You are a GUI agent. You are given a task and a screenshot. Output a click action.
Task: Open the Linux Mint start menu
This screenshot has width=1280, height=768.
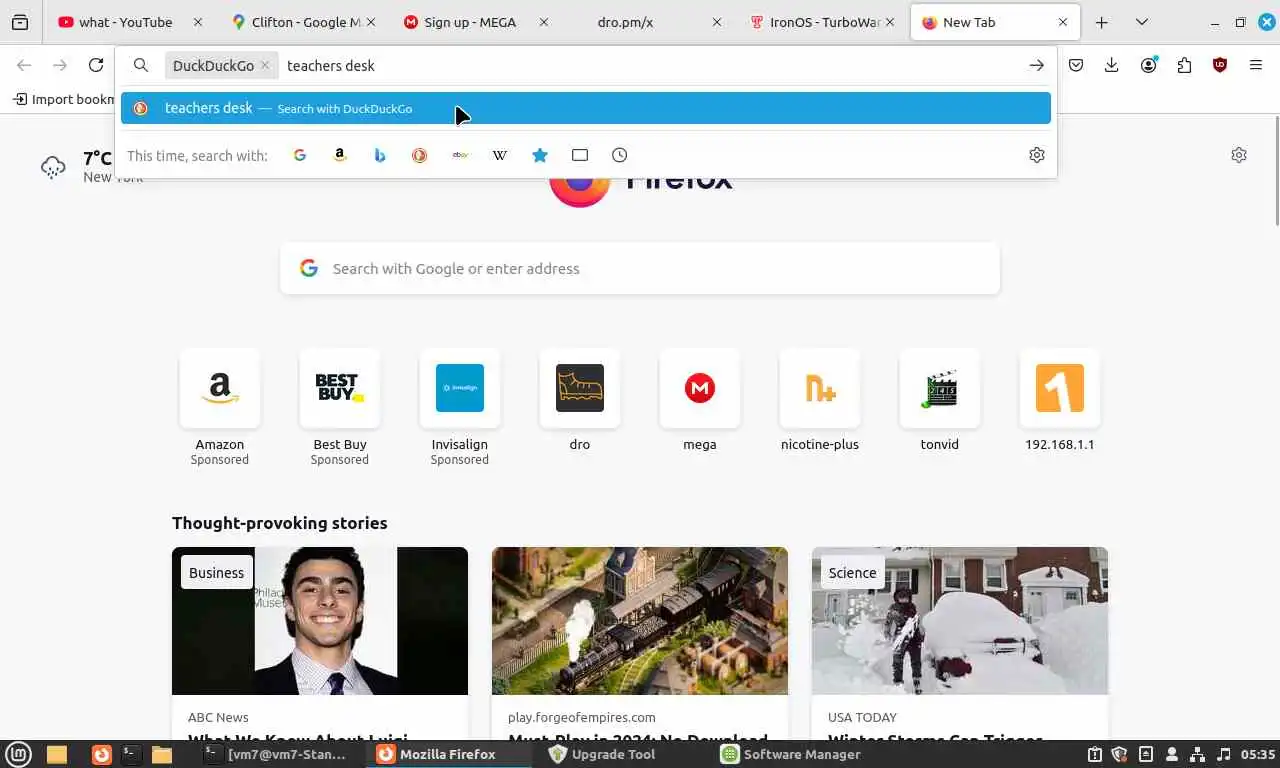(x=18, y=754)
